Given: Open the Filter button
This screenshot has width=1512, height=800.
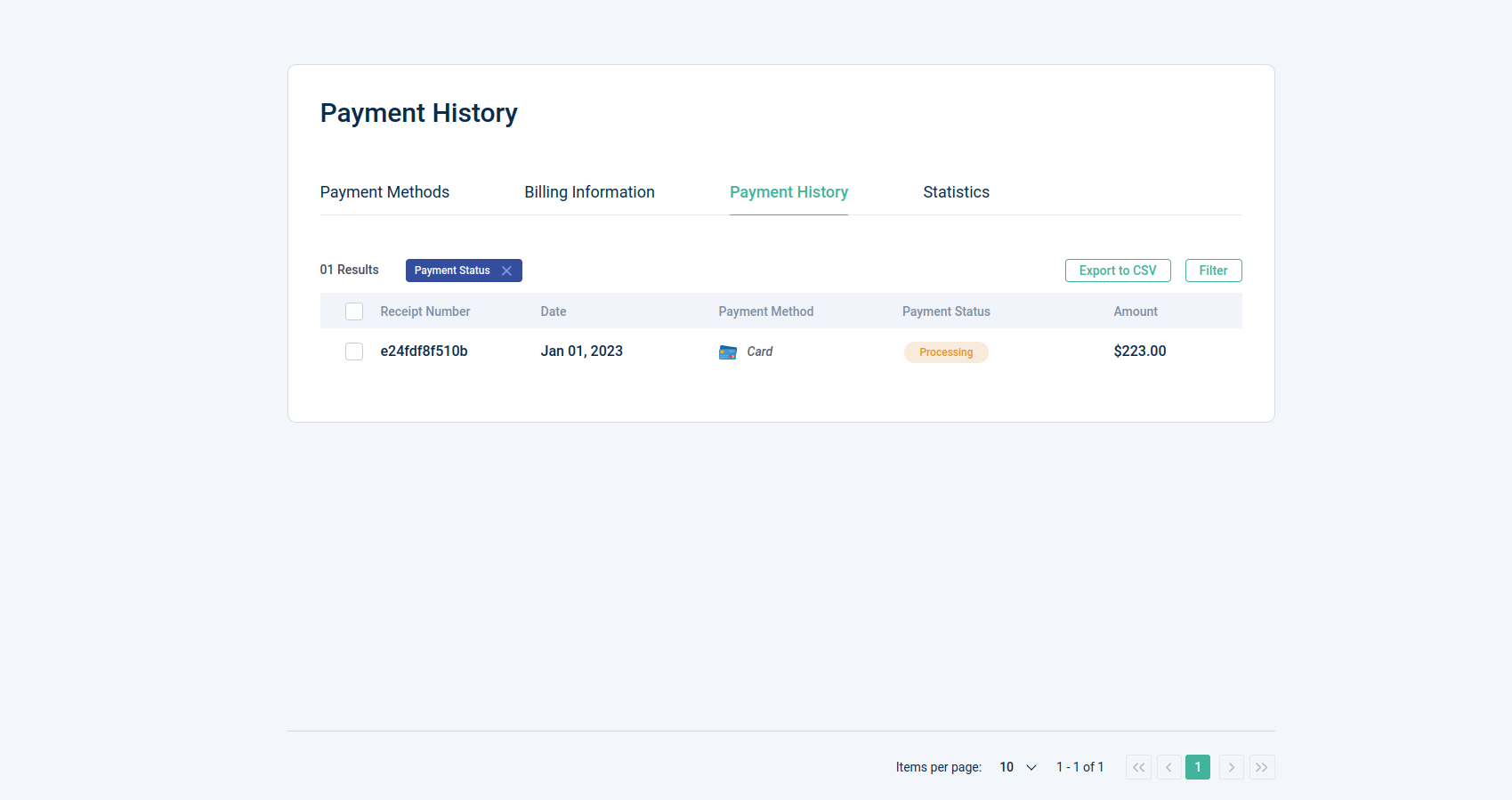Looking at the screenshot, I should point(1213,271).
